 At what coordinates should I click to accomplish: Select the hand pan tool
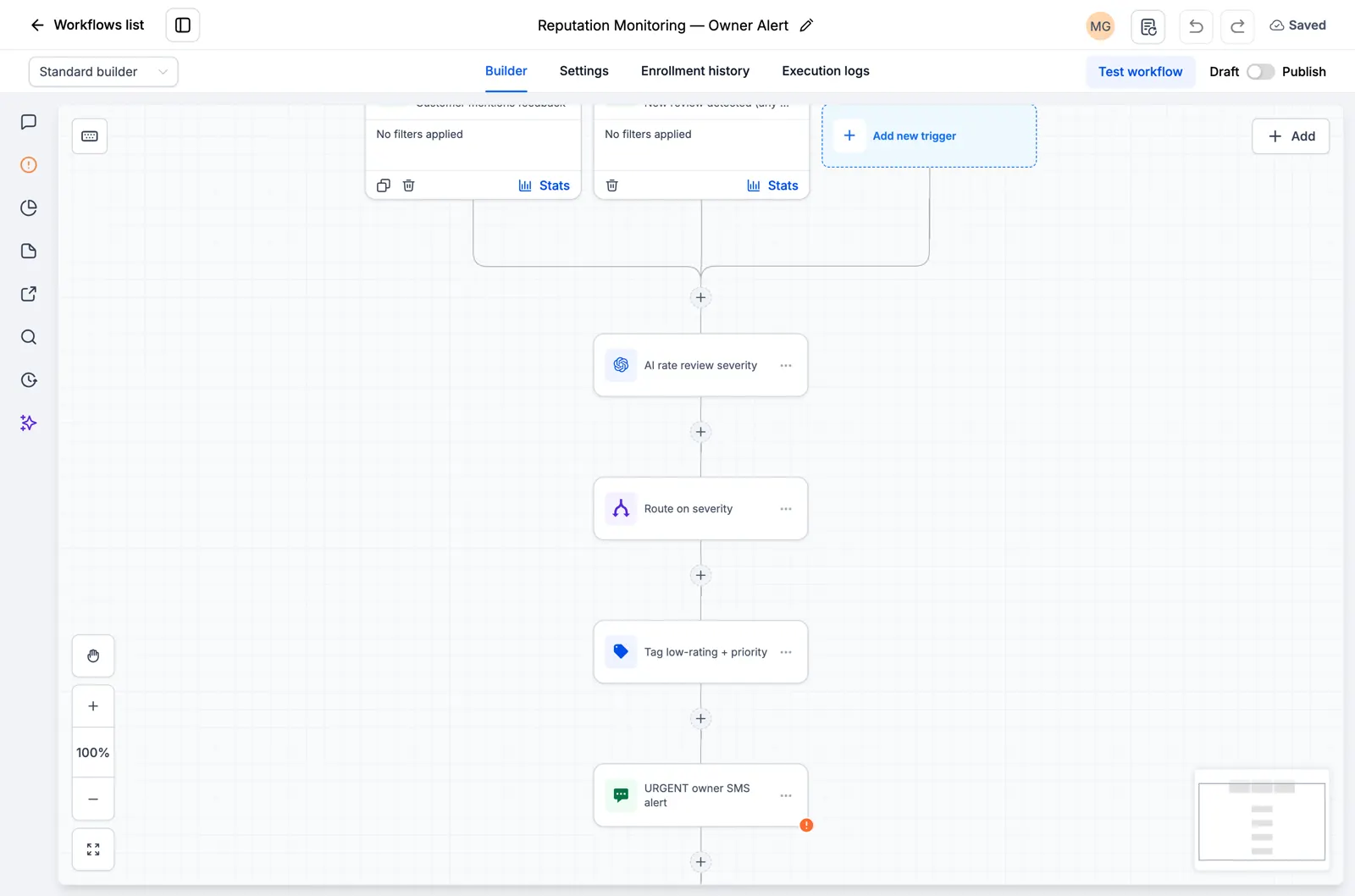point(93,656)
